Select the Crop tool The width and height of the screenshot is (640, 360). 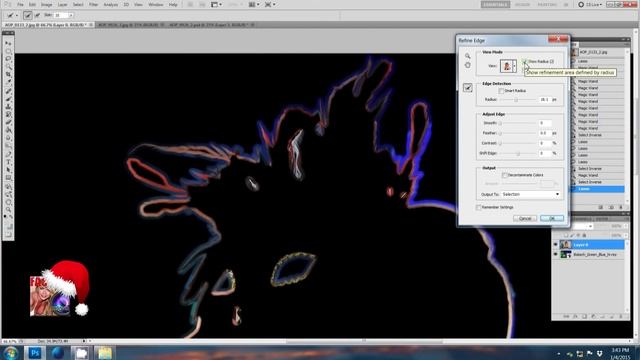tap(8, 75)
